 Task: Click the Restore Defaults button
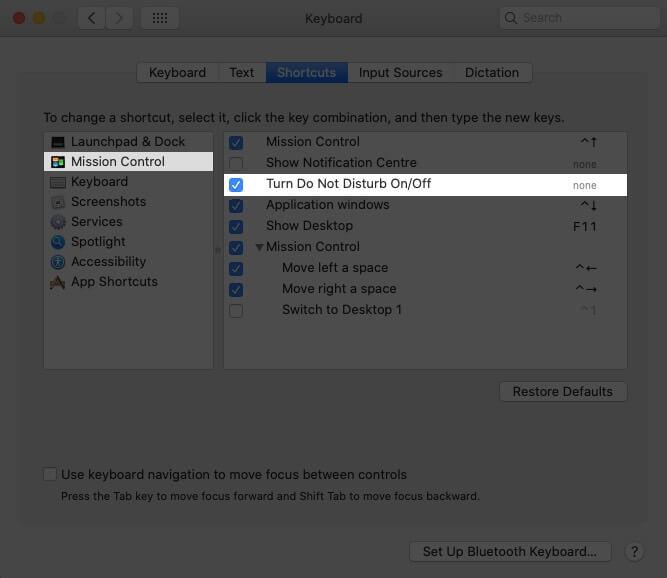563,391
